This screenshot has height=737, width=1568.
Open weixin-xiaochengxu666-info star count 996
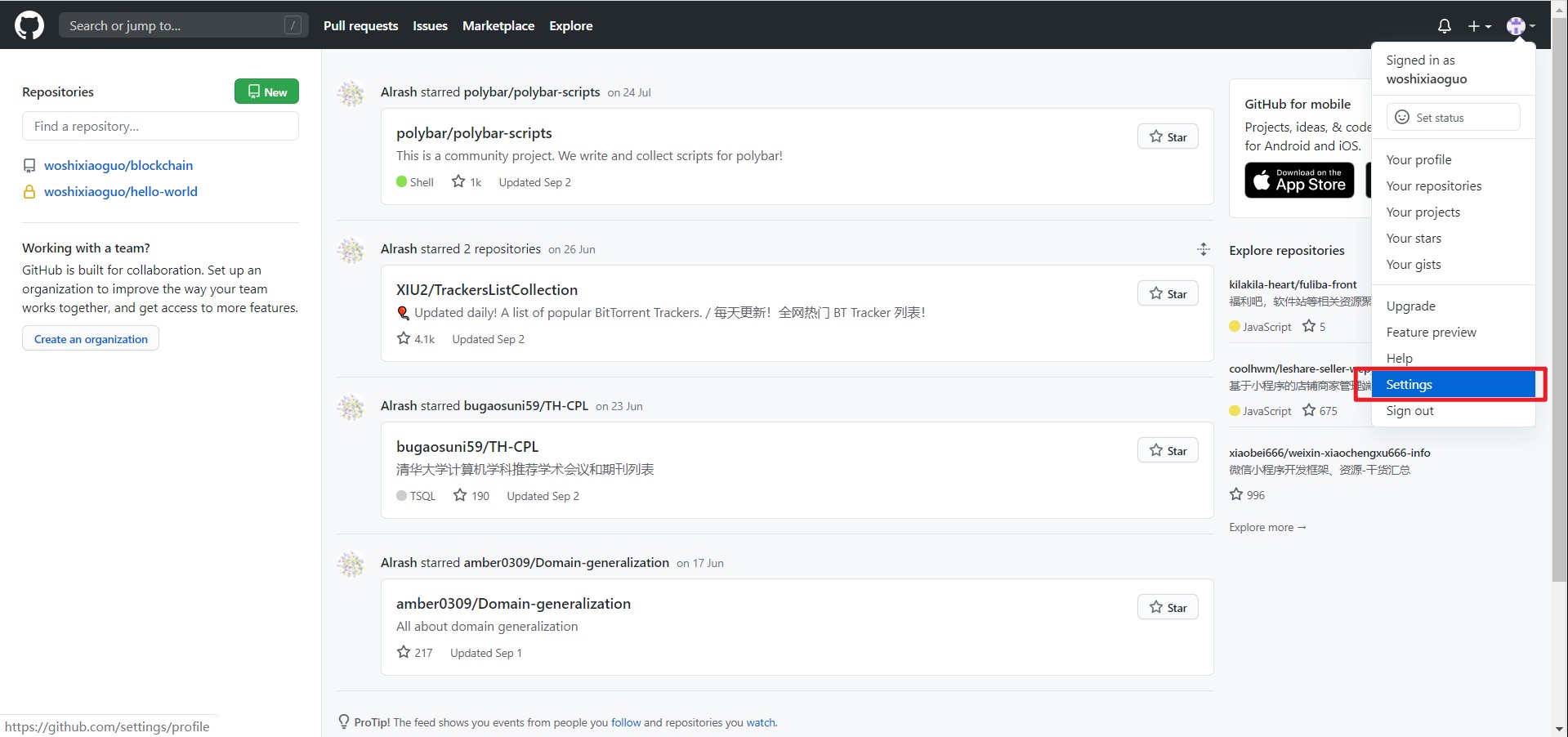(x=1247, y=495)
